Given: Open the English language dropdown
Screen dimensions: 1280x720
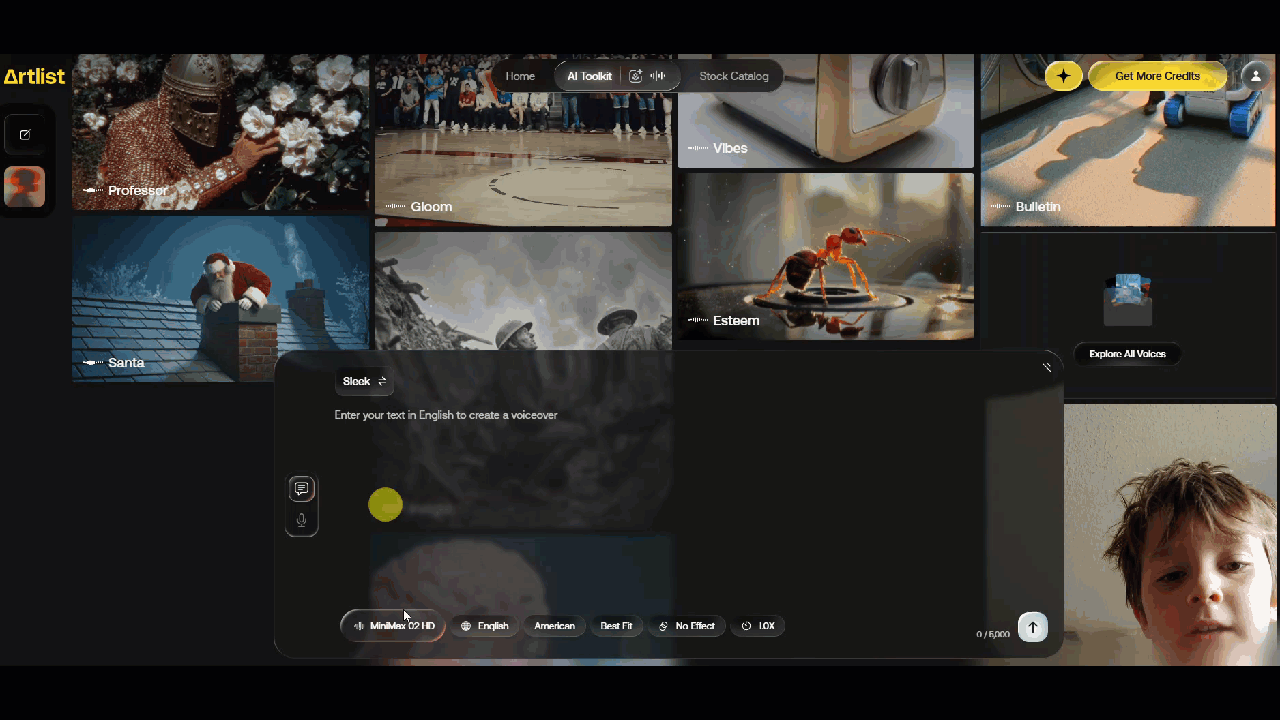Looking at the screenshot, I should tap(484, 626).
